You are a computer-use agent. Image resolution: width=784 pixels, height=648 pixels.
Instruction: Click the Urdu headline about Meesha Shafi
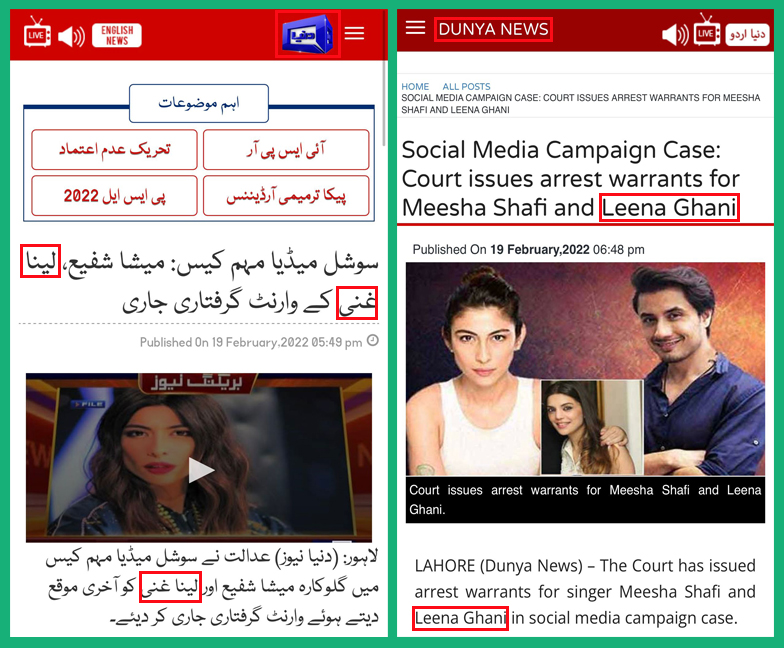point(200,282)
